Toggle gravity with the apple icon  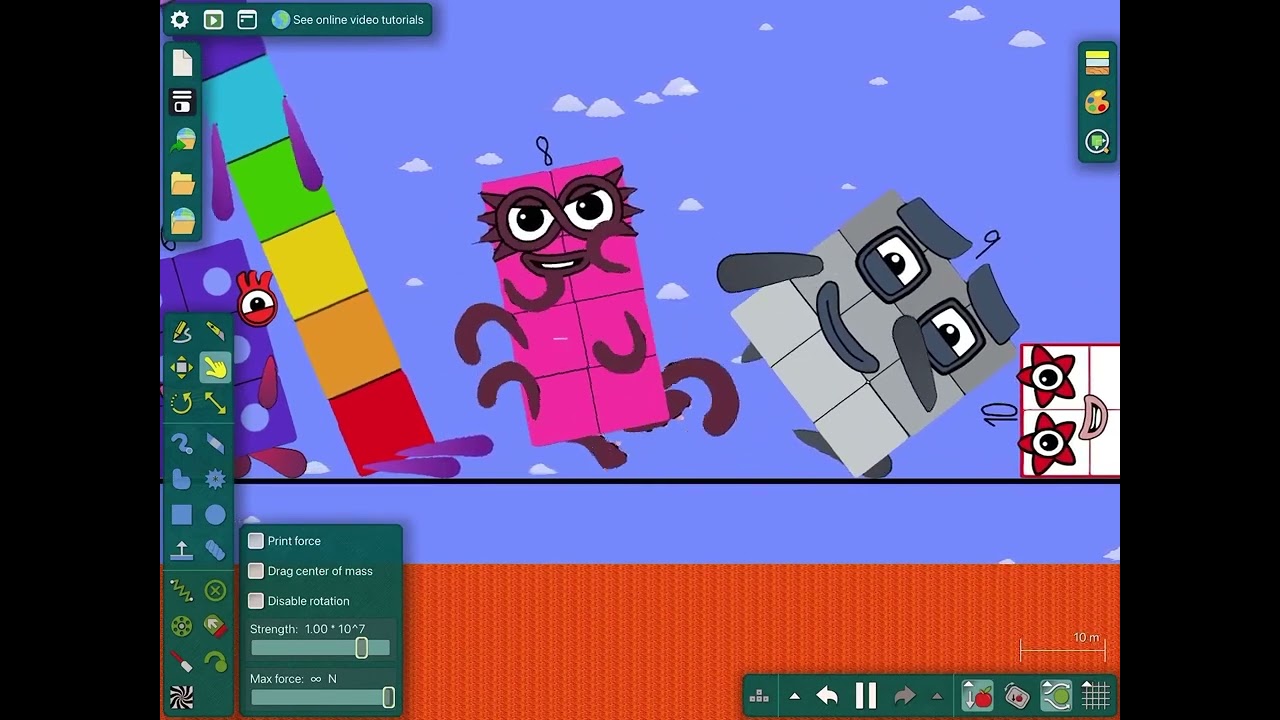tap(978, 696)
